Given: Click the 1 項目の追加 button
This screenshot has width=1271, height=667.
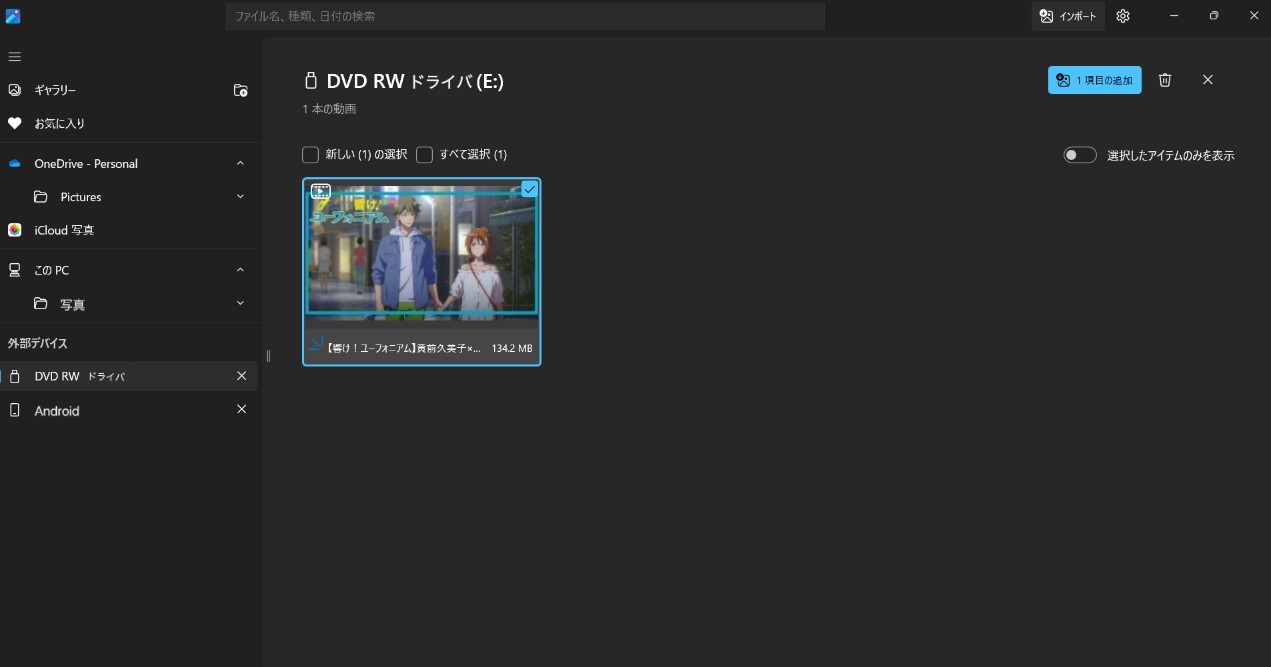Looking at the screenshot, I should (x=1095, y=80).
